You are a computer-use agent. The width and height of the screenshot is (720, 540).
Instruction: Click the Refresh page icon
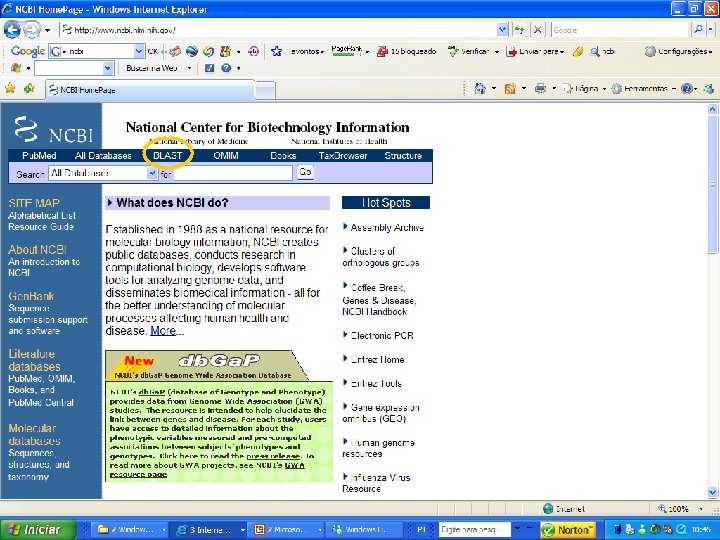click(519, 30)
